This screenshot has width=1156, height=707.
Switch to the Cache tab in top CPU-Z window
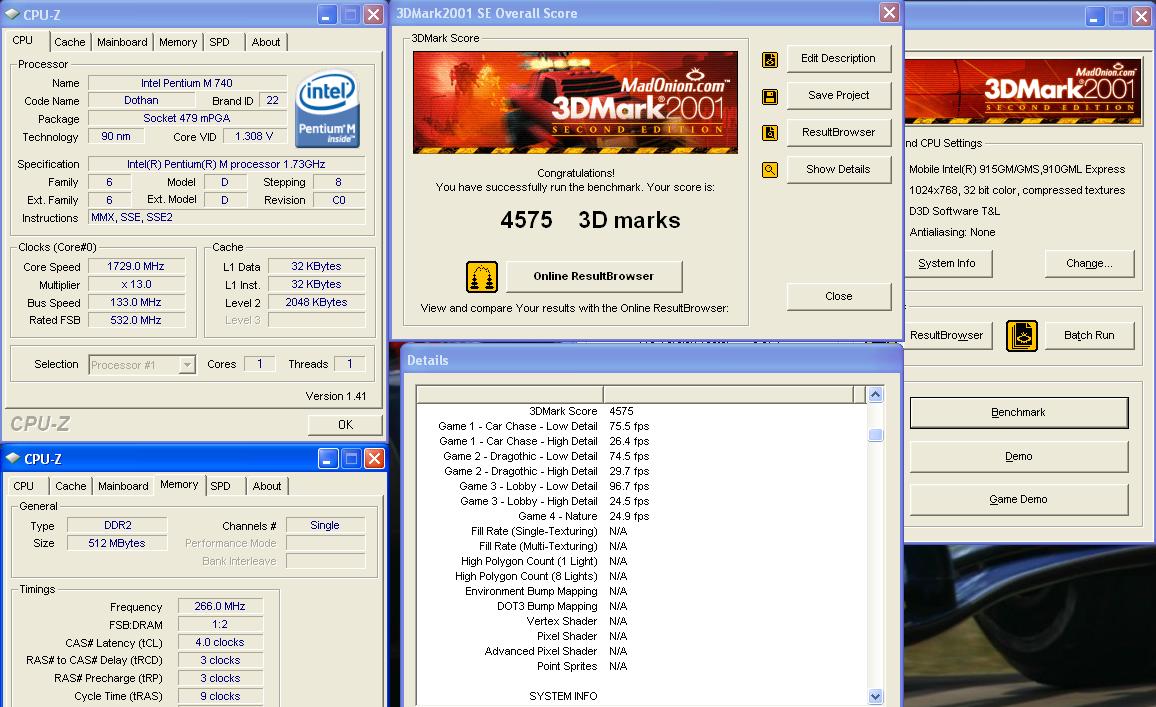click(69, 42)
